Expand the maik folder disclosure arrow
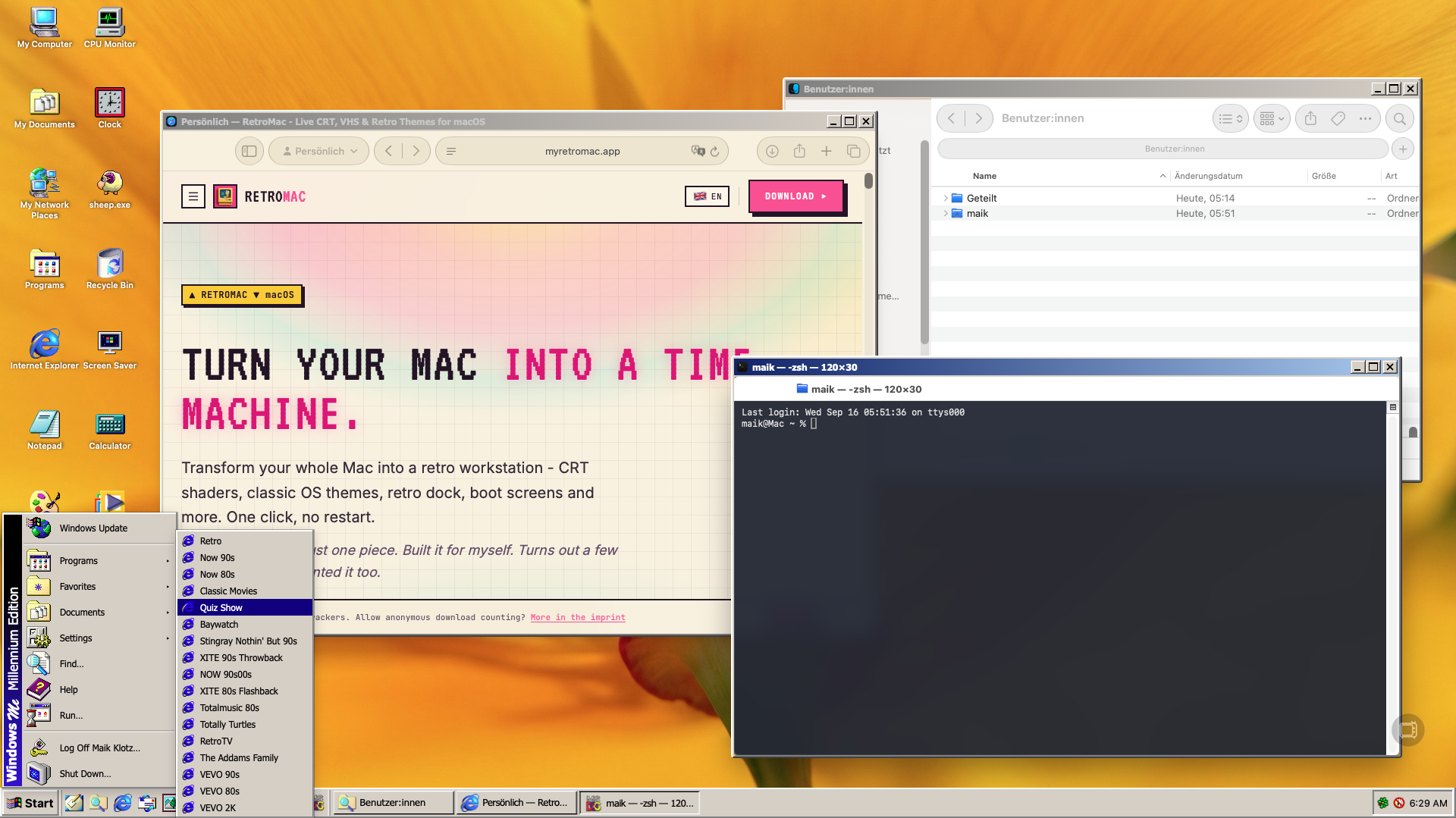The image size is (1456, 818). (x=945, y=214)
